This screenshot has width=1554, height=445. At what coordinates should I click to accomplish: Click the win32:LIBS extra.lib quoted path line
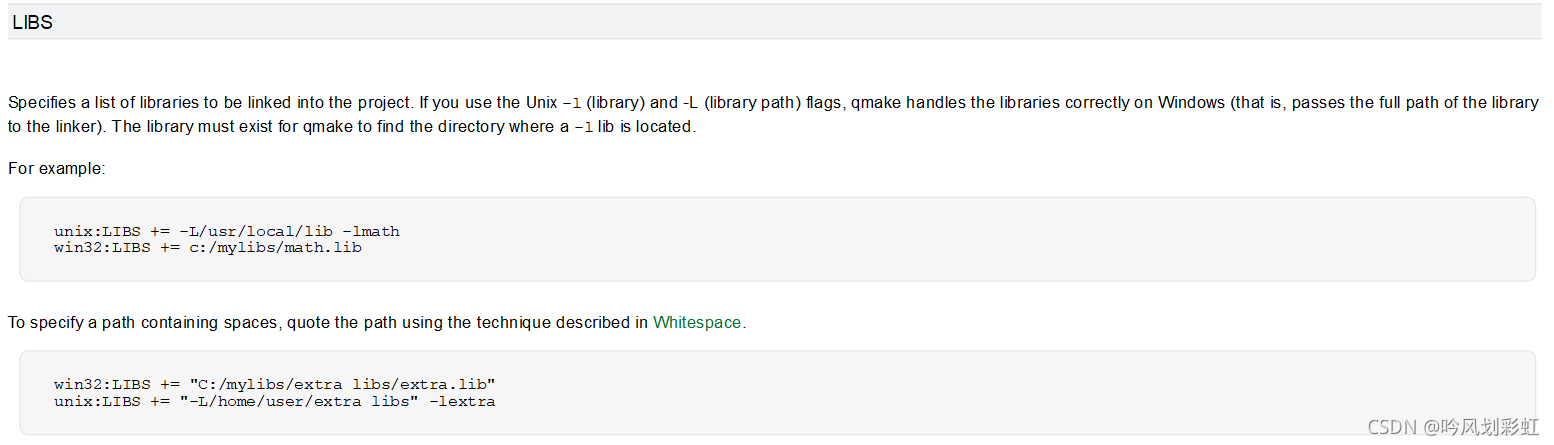(x=275, y=384)
